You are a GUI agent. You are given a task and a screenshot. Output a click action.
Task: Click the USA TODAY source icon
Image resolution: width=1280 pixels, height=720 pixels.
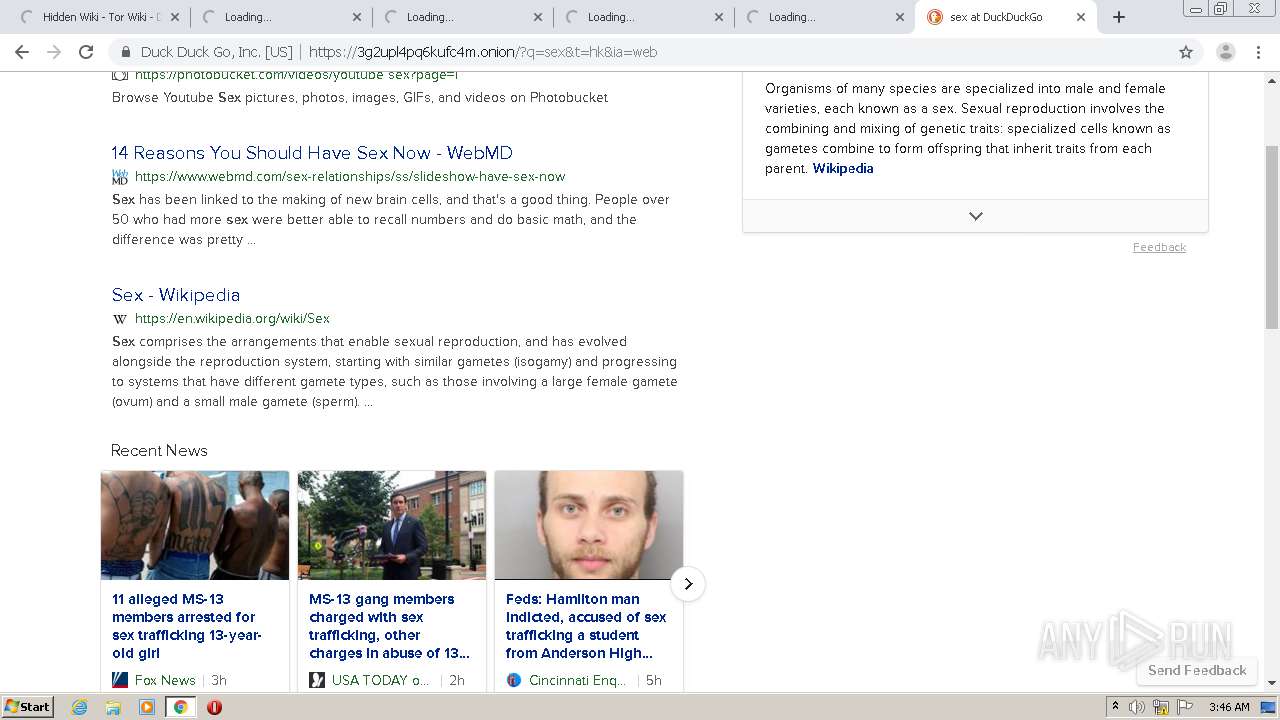[x=317, y=680]
